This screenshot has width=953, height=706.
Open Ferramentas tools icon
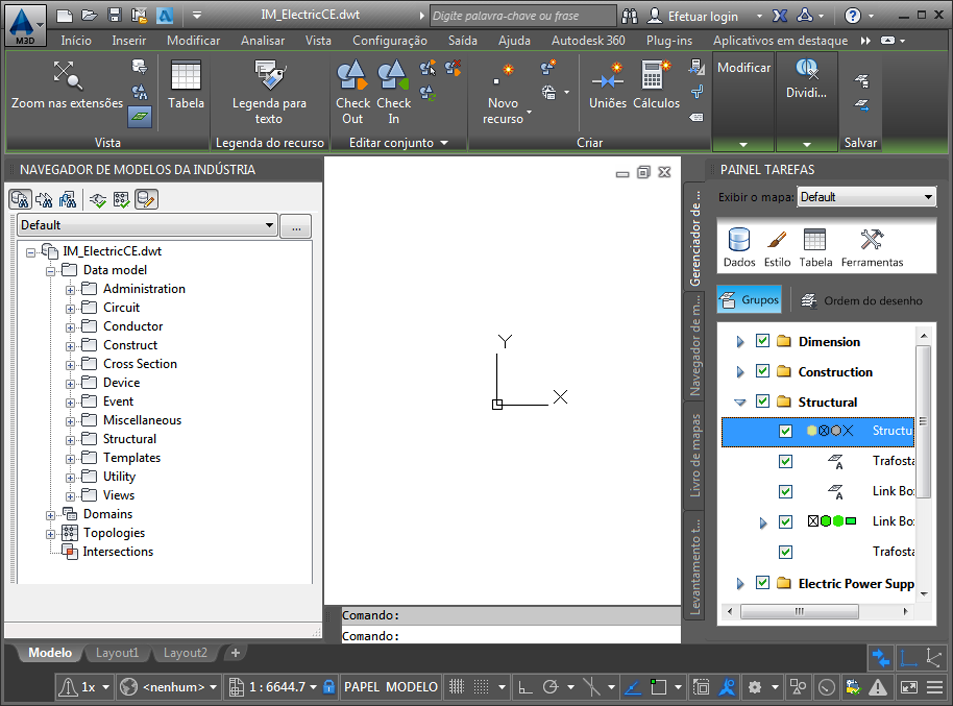(872, 247)
